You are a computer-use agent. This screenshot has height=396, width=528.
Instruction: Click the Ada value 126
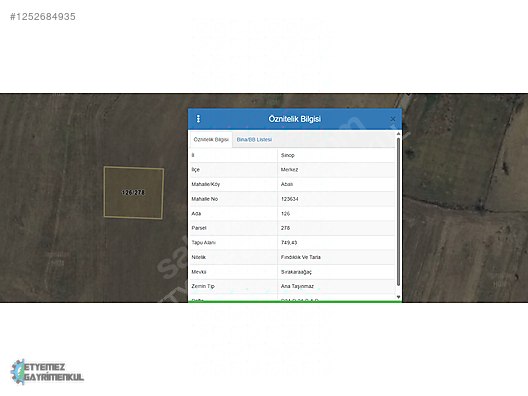point(285,213)
